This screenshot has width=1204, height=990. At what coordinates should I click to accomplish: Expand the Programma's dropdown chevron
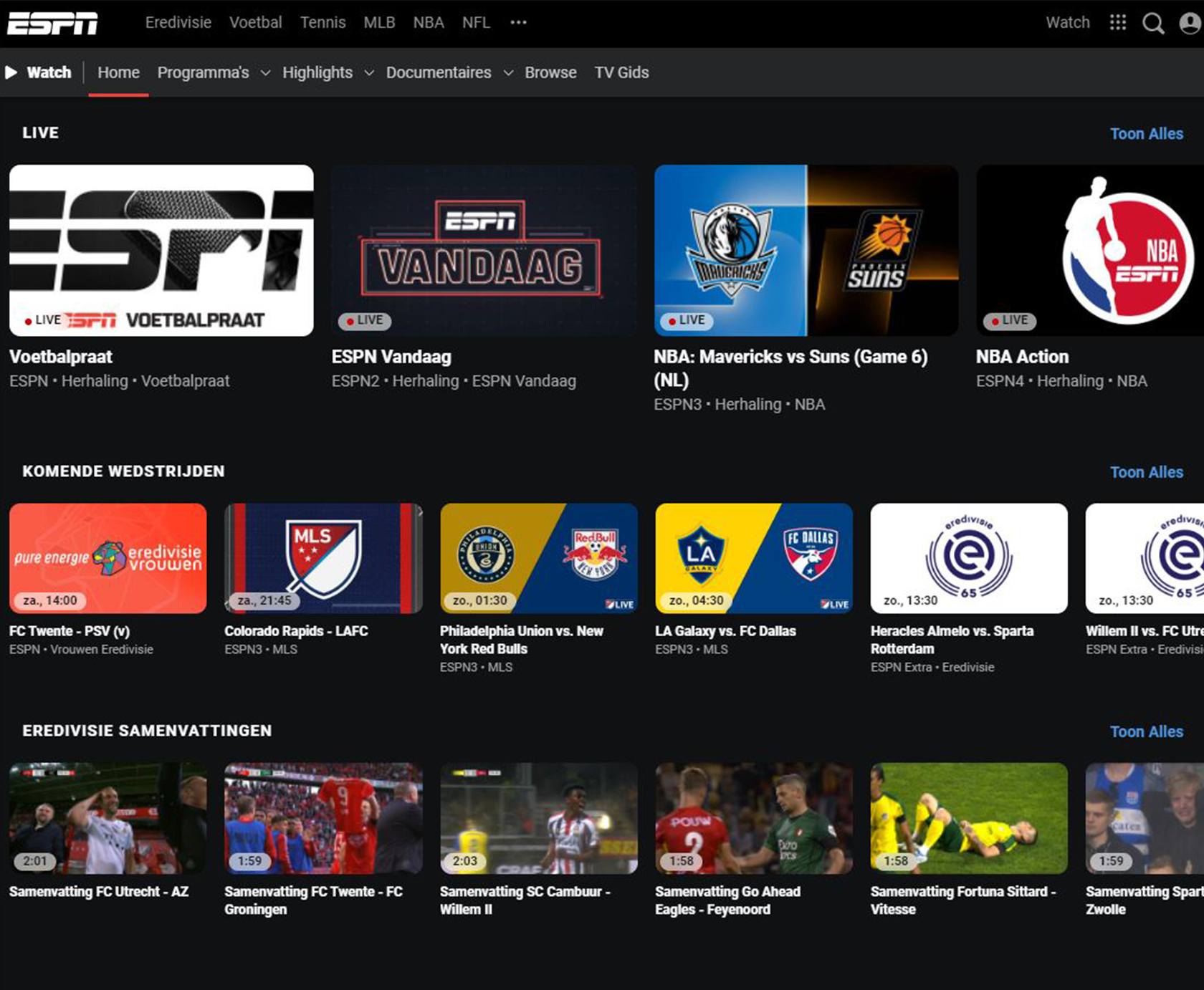point(265,73)
